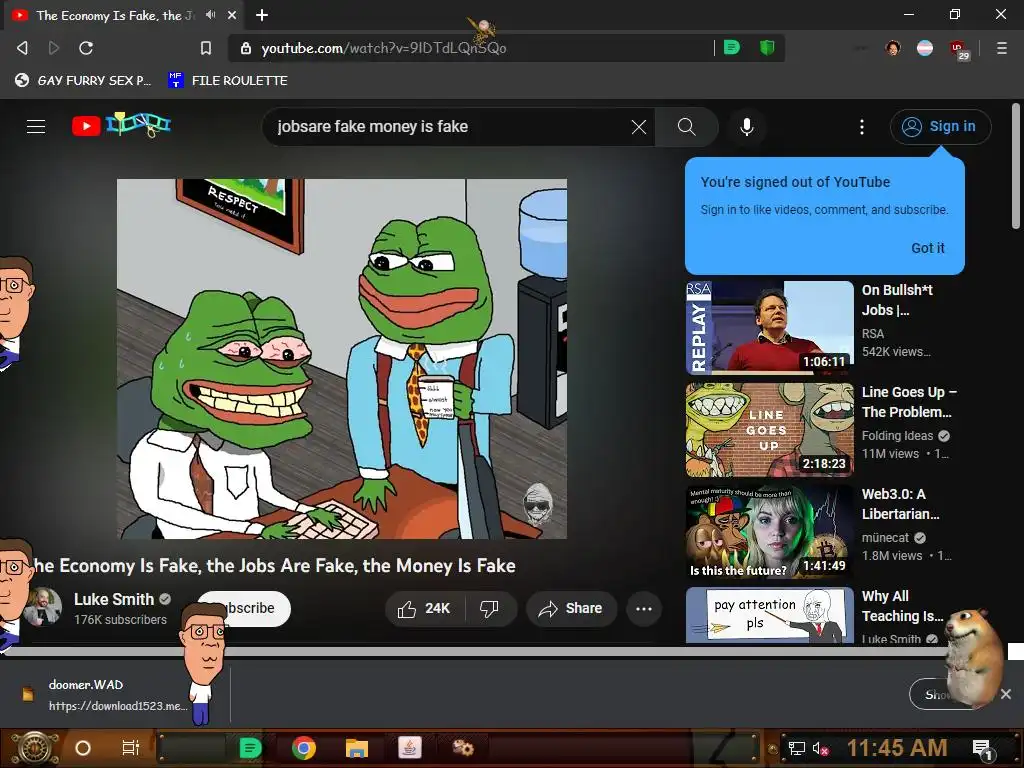Open the green shield extension icon
The height and width of the screenshot is (768, 1024).
(x=767, y=47)
